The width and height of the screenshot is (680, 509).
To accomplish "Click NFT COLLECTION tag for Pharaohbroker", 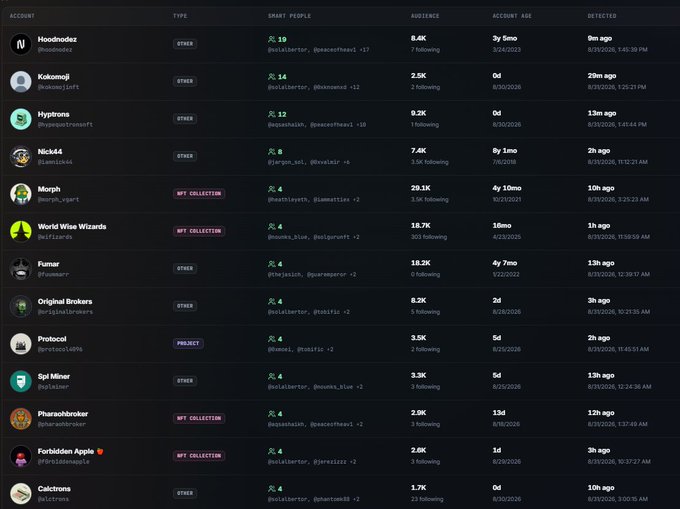I will (x=199, y=418).
